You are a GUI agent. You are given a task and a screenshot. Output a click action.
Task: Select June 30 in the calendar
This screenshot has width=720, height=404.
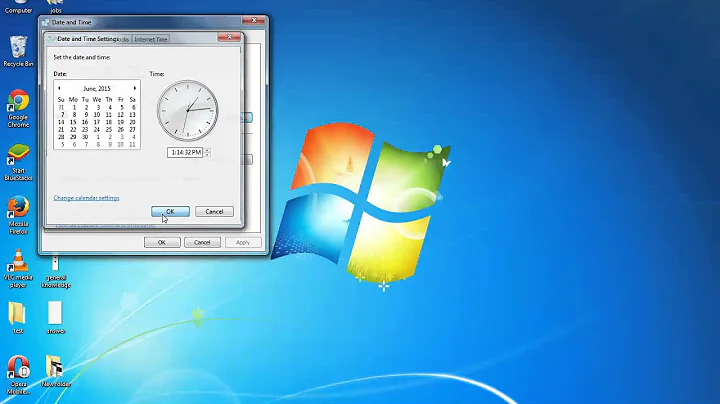tap(85, 137)
